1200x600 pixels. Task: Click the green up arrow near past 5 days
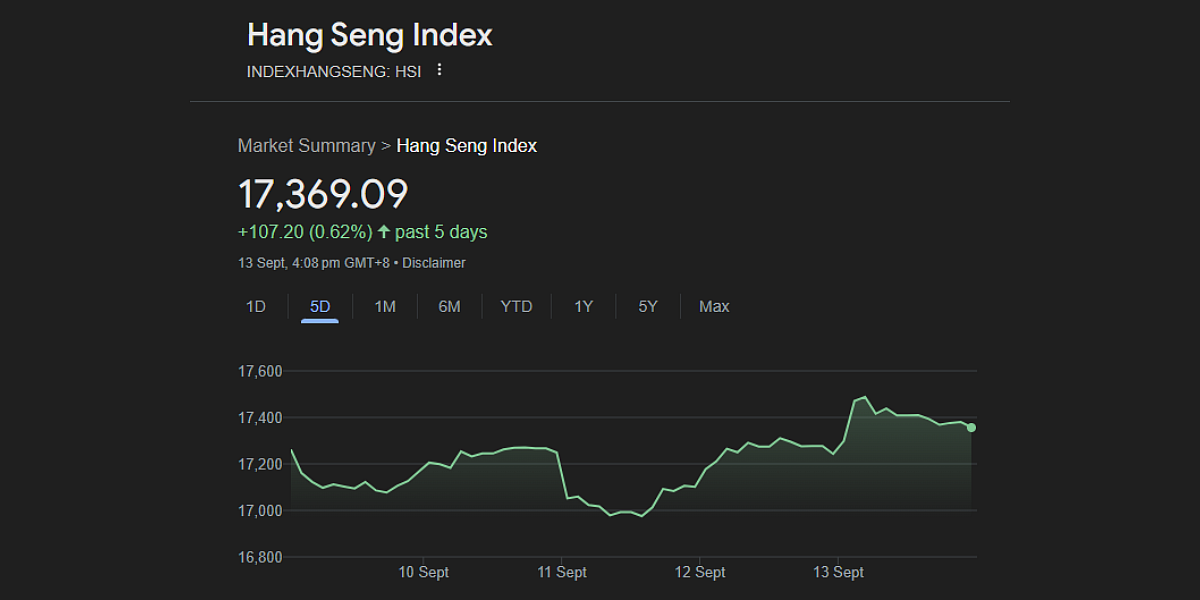[383, 232]
